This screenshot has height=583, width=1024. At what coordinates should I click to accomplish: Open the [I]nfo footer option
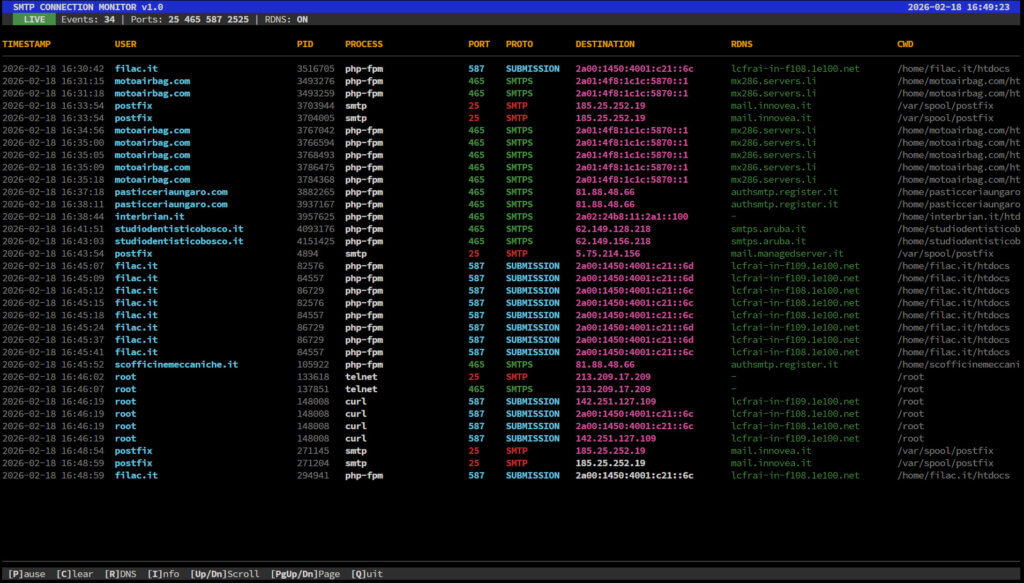click(x=163, y=574)
